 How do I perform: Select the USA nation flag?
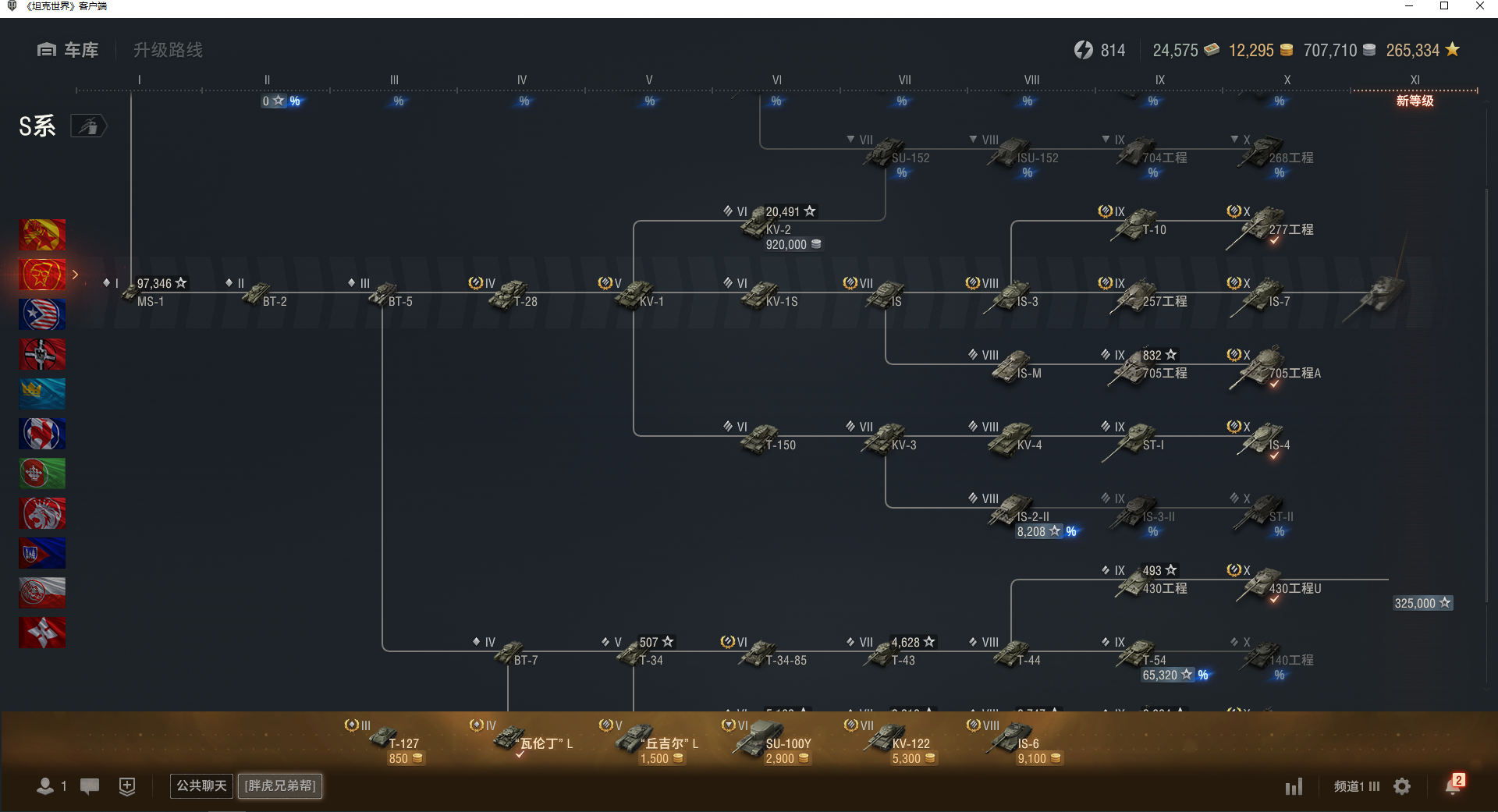click(42, 314)
